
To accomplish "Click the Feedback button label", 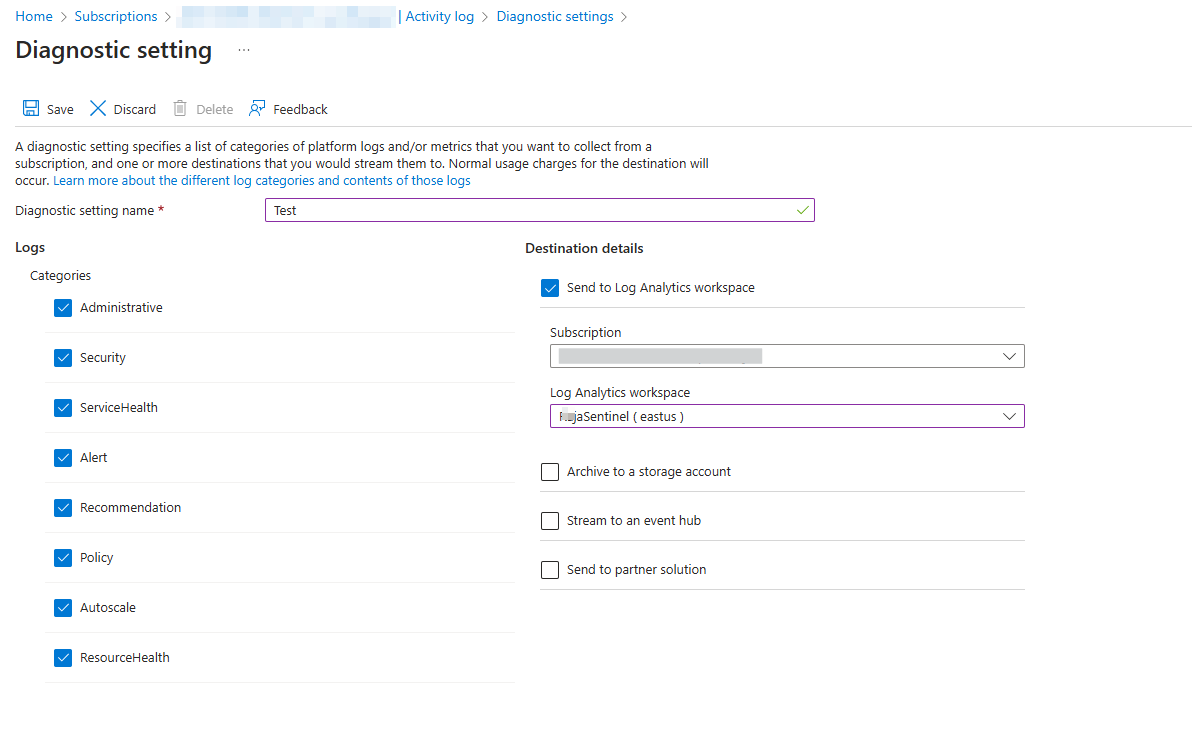I will coord(300,109).
